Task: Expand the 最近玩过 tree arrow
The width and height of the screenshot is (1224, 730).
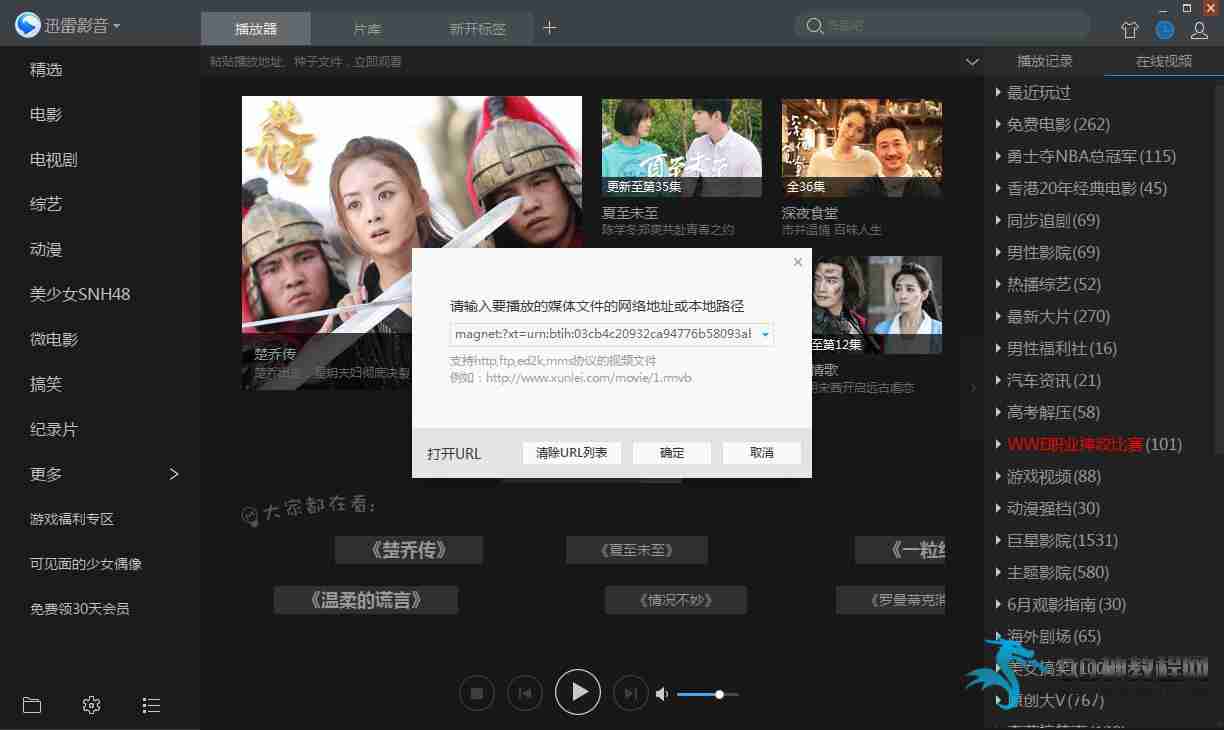Action: click(998, 92)
